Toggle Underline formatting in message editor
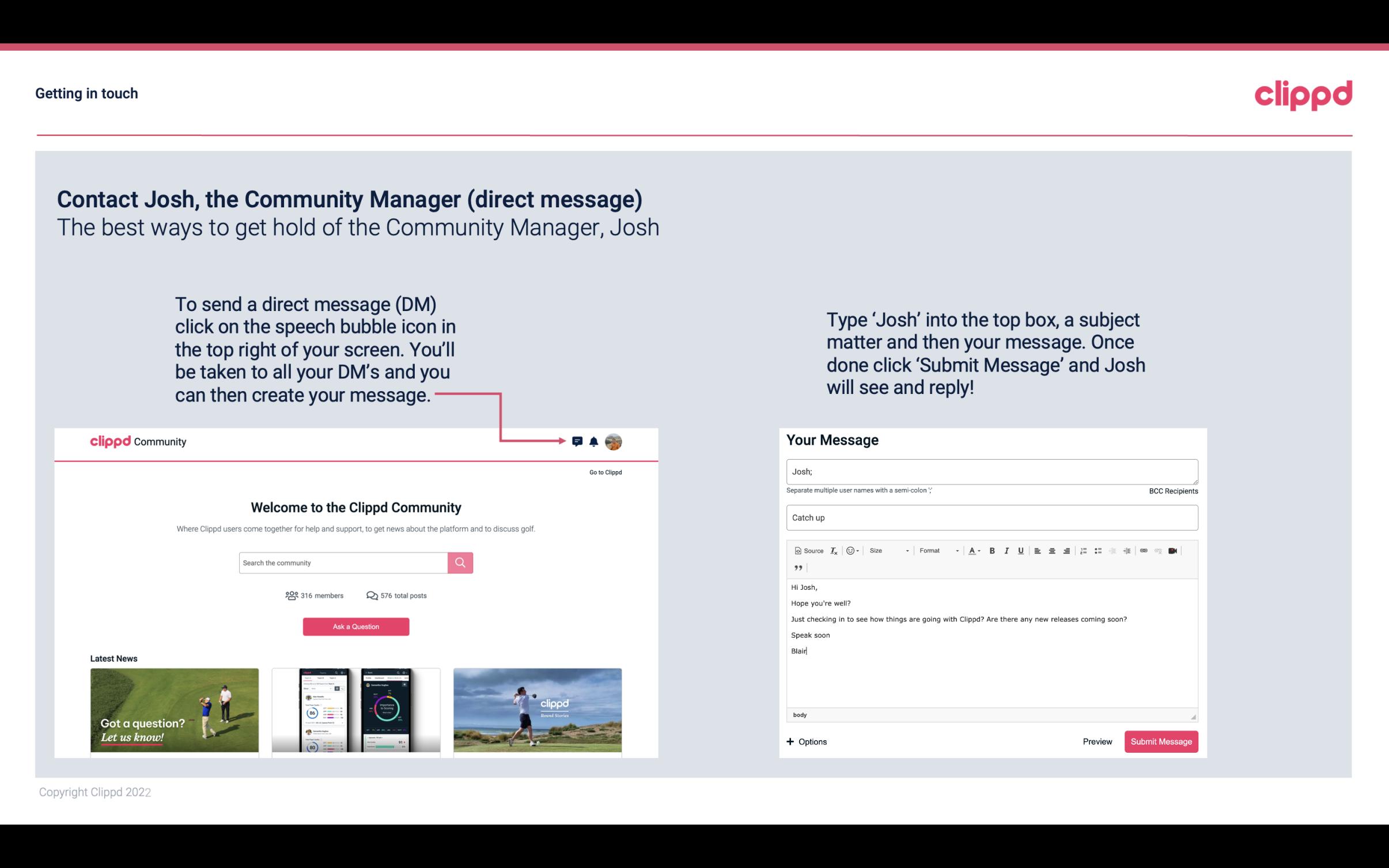 [x=1020, y=551]
